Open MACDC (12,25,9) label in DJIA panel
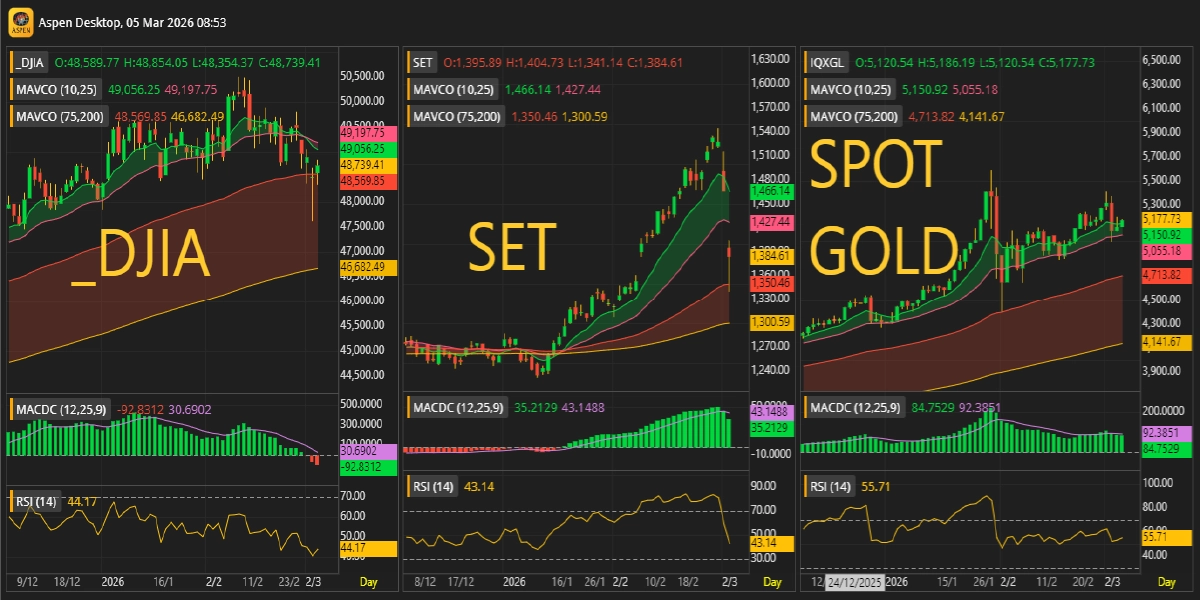This screenshot has height=600, width=1200. coord(59,409)
